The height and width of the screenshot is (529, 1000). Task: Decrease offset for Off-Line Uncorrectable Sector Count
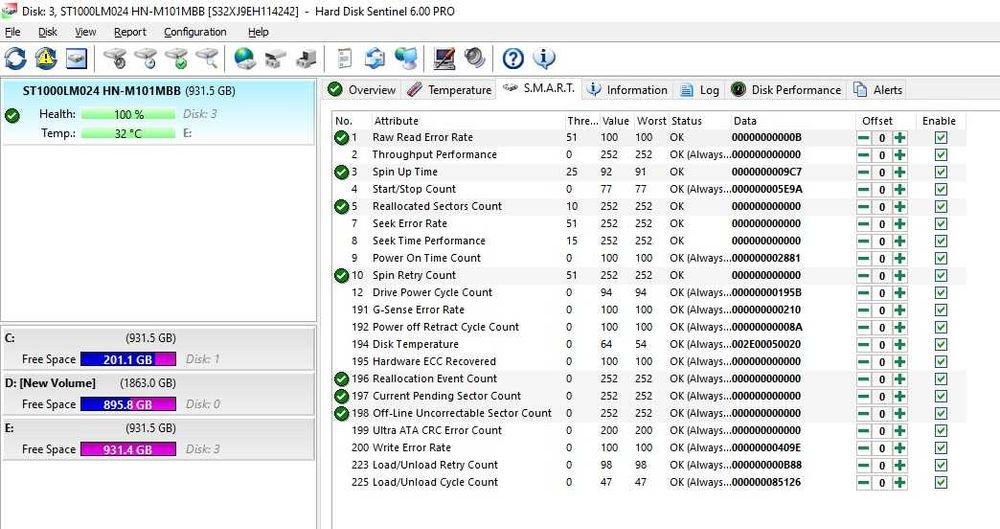click(x=864, y=414)
